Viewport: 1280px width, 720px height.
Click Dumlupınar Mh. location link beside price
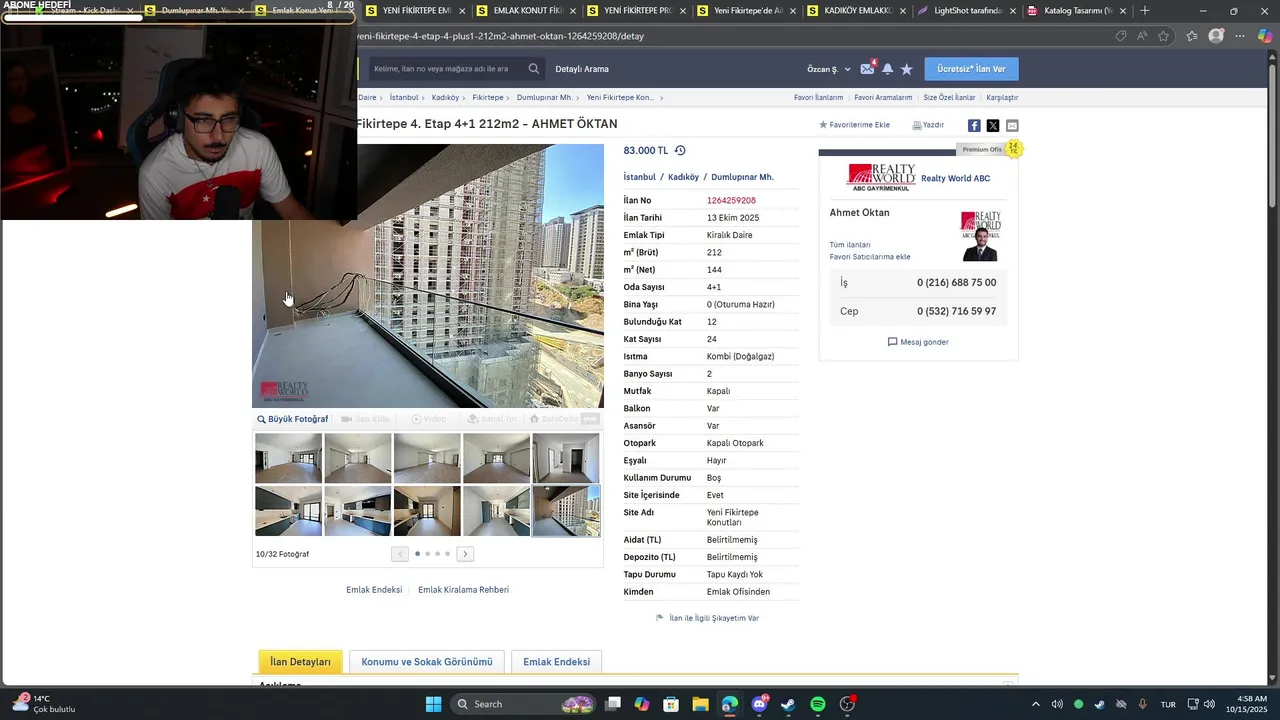(742, 177)
